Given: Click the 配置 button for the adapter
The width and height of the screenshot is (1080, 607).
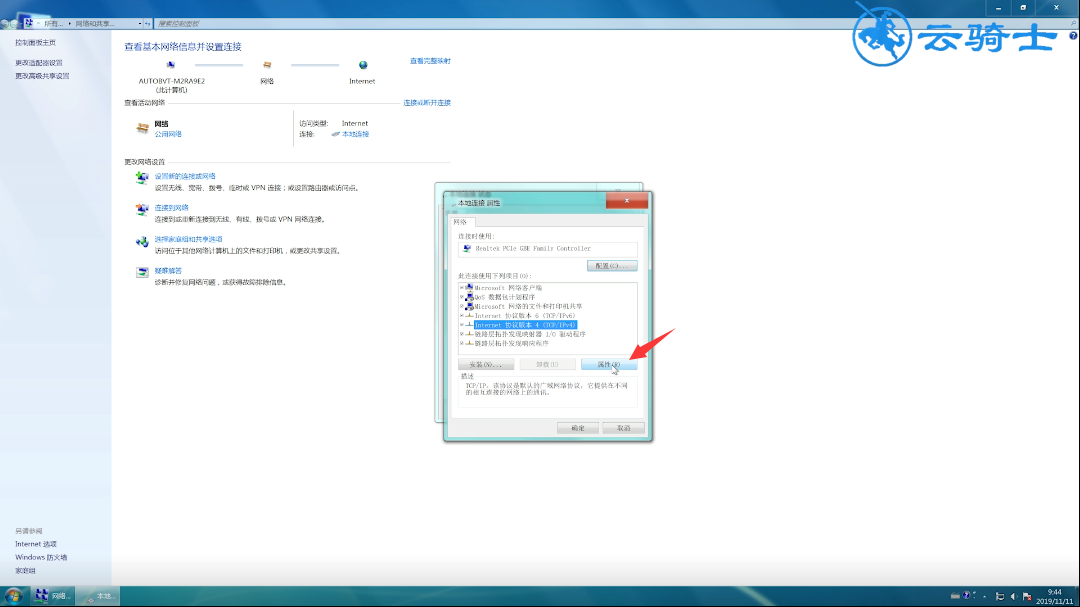Looking at the screenshot, I should pos(612,266).
